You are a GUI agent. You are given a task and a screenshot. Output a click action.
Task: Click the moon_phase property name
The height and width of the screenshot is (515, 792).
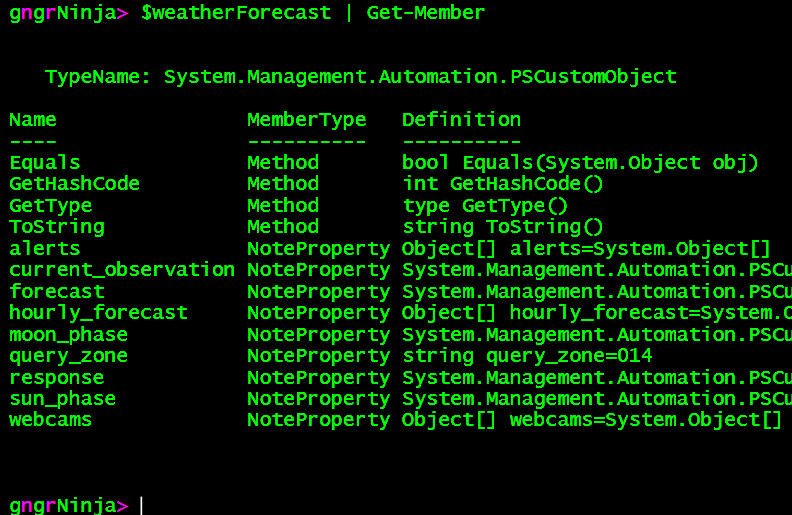tap(69, 334)
